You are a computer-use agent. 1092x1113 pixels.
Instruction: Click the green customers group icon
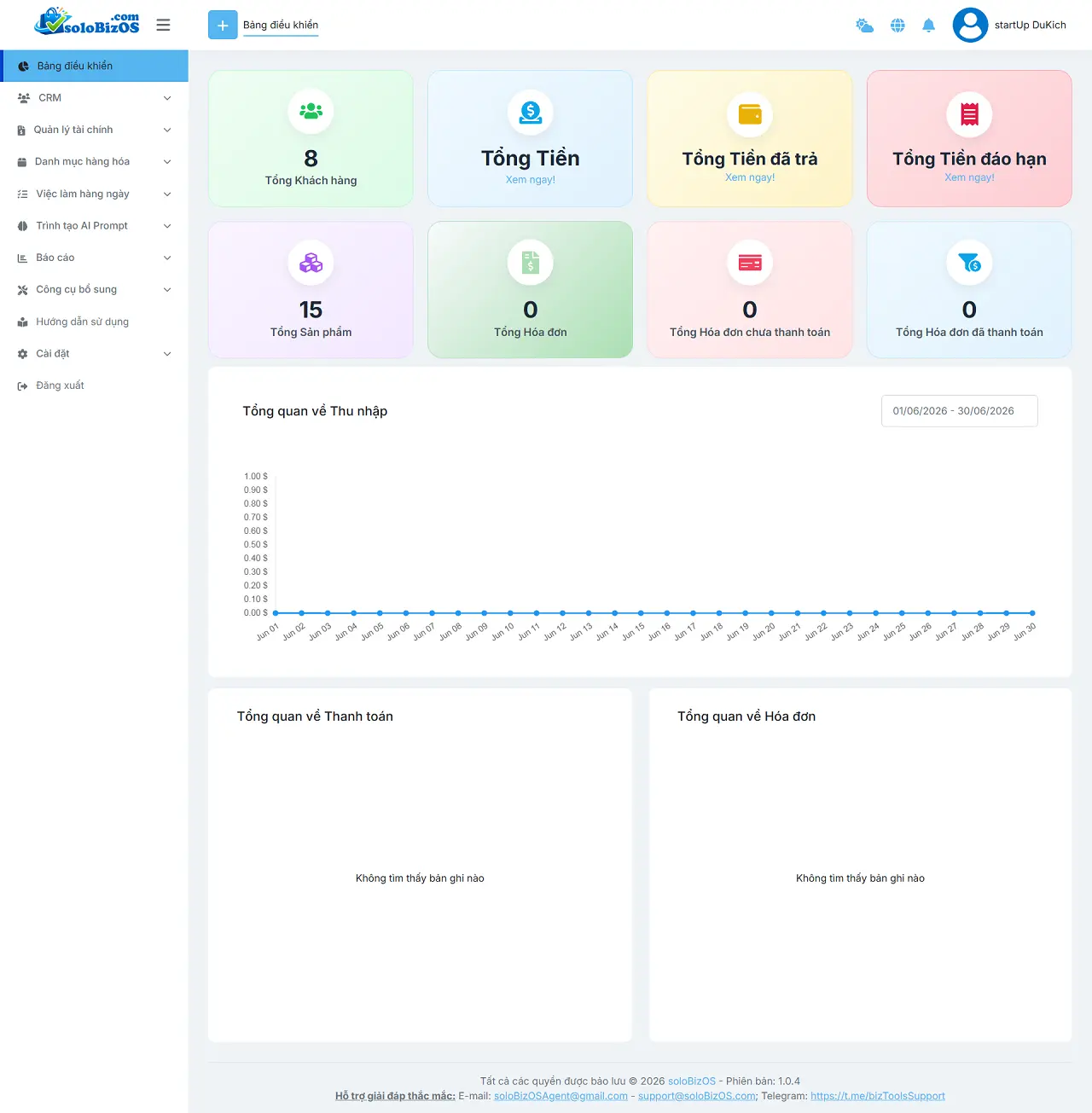311,111
